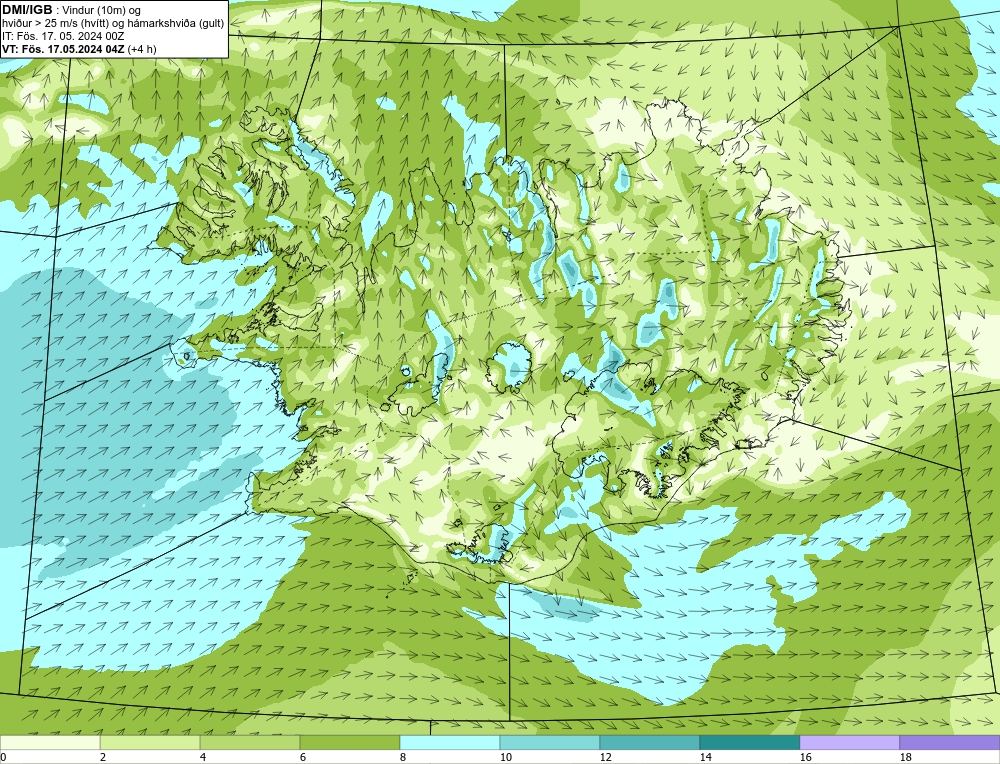The image size is (1000, 764).
Task: Click the lavender 16–18 m/s legend swatch
Action: [849, 742]
